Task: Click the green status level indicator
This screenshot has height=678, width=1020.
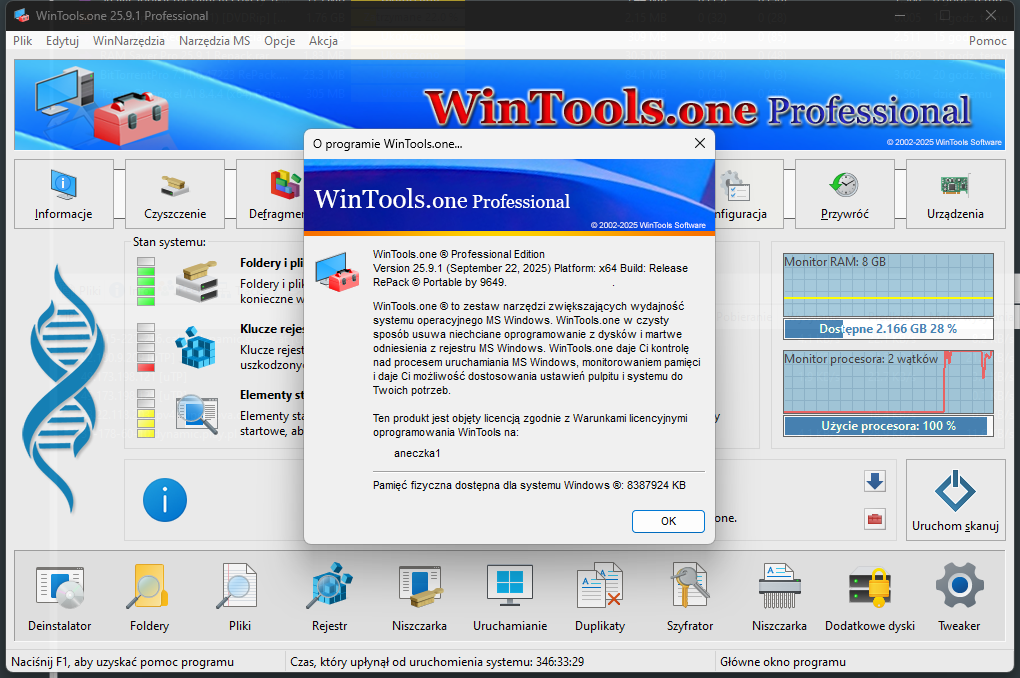Action: pos(146,281)
